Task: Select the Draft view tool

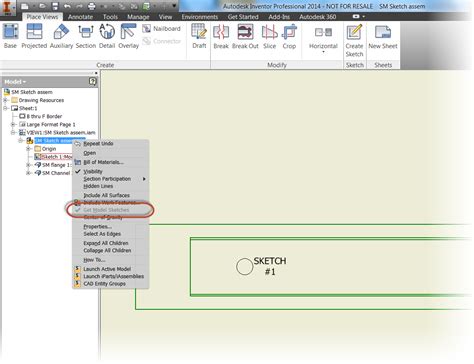Action: [199, 37]
